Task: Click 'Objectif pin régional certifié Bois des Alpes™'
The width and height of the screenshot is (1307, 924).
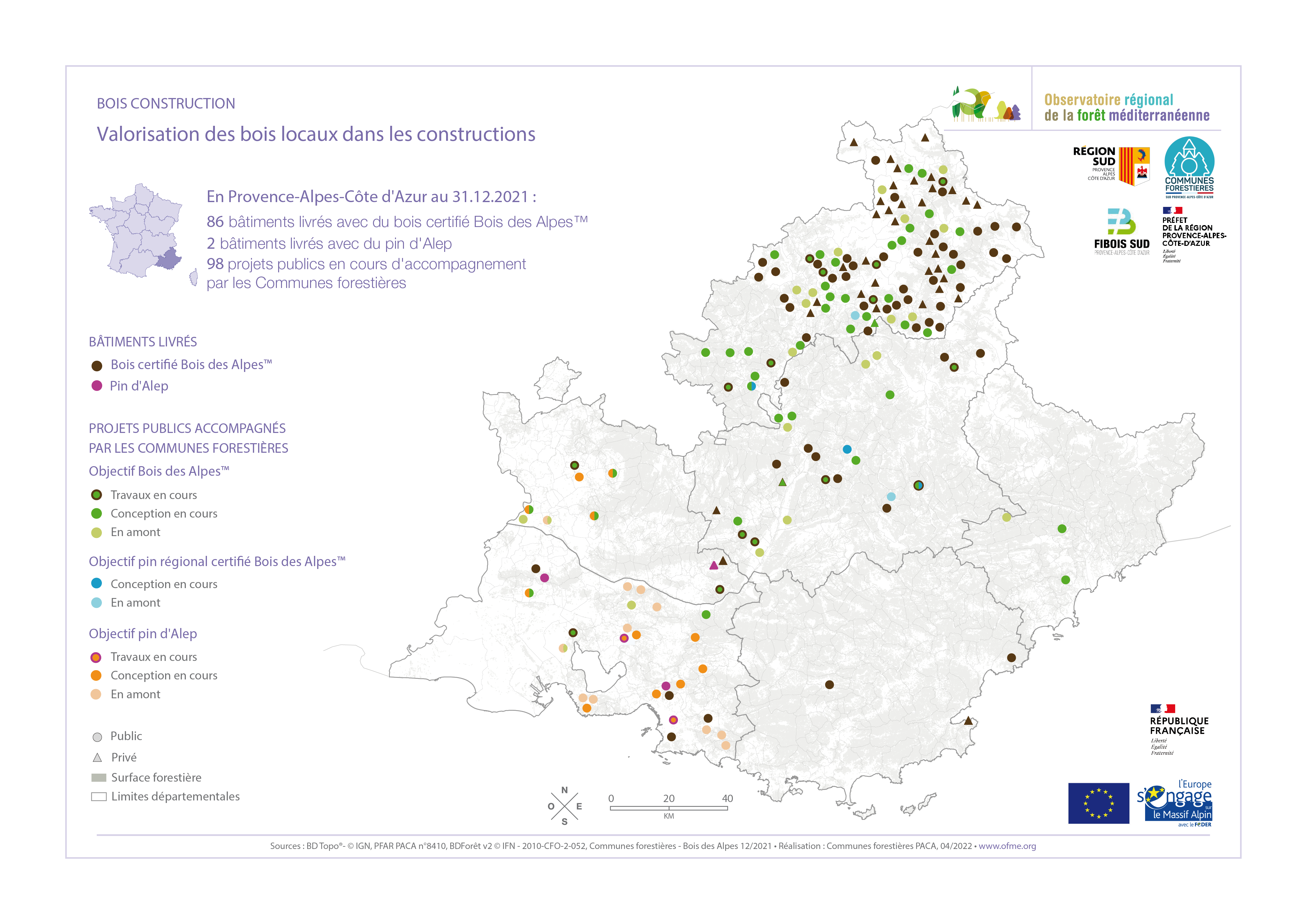Action: tap(217, 562)
